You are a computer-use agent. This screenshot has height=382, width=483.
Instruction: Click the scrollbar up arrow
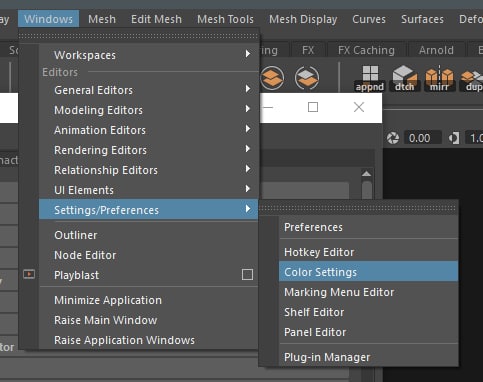(366, 174)
